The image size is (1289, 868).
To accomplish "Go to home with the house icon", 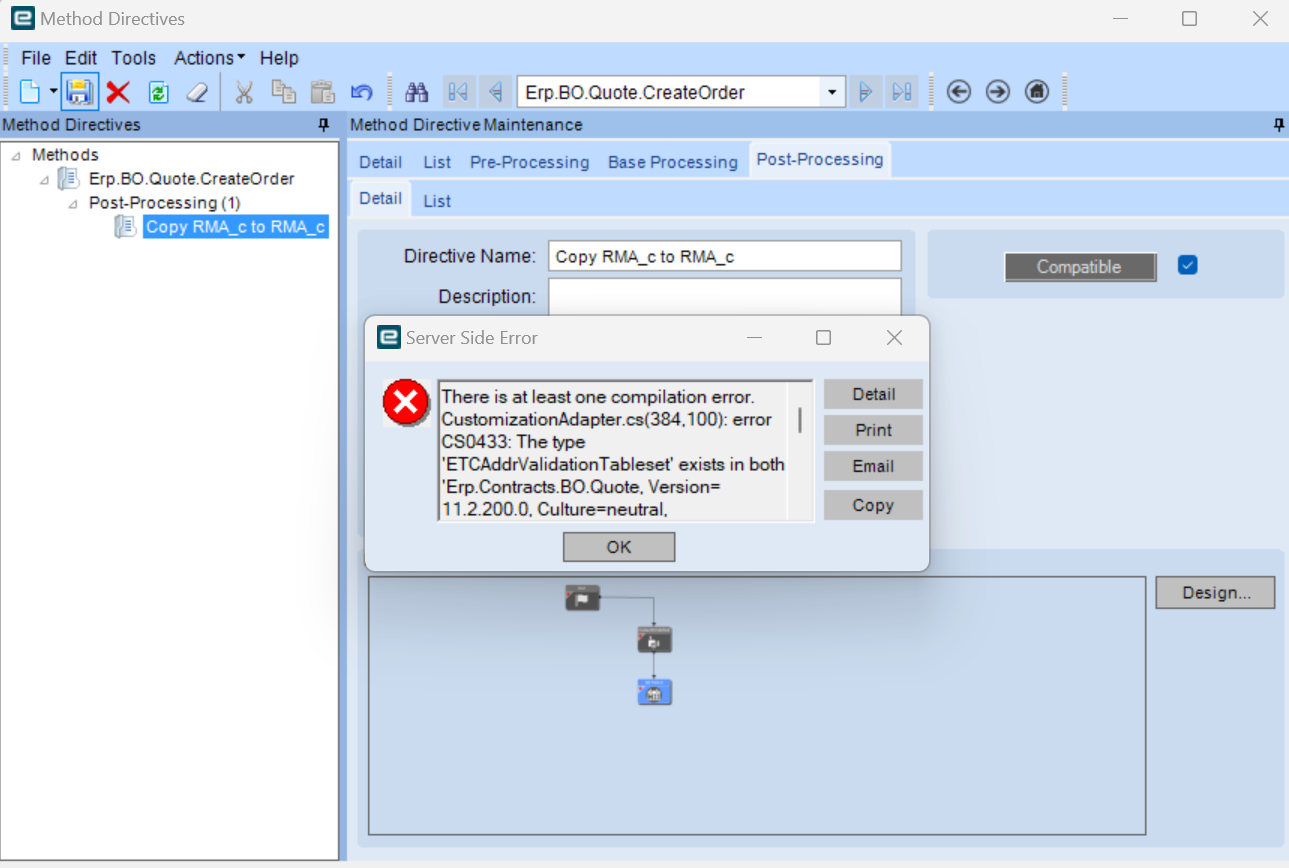I will 1036,91.
